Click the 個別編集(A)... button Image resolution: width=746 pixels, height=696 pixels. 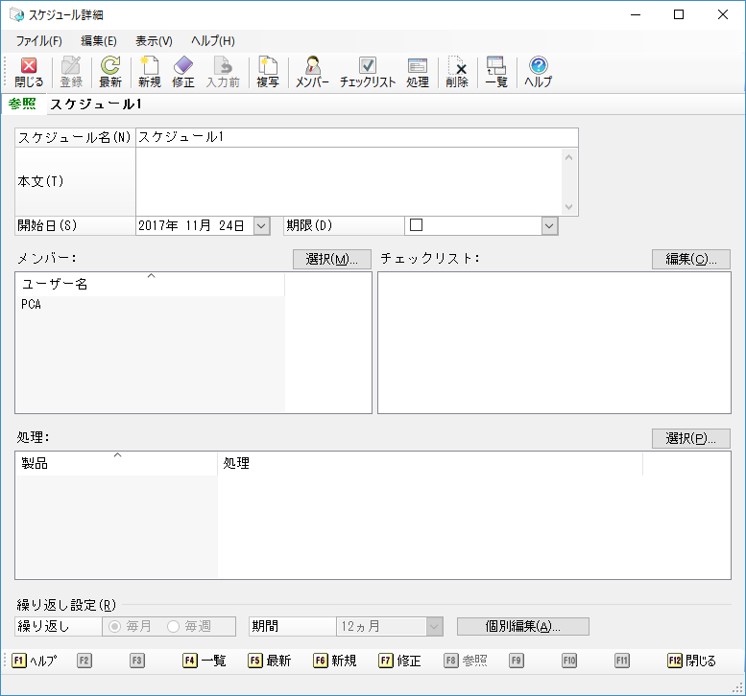(523, 627)
